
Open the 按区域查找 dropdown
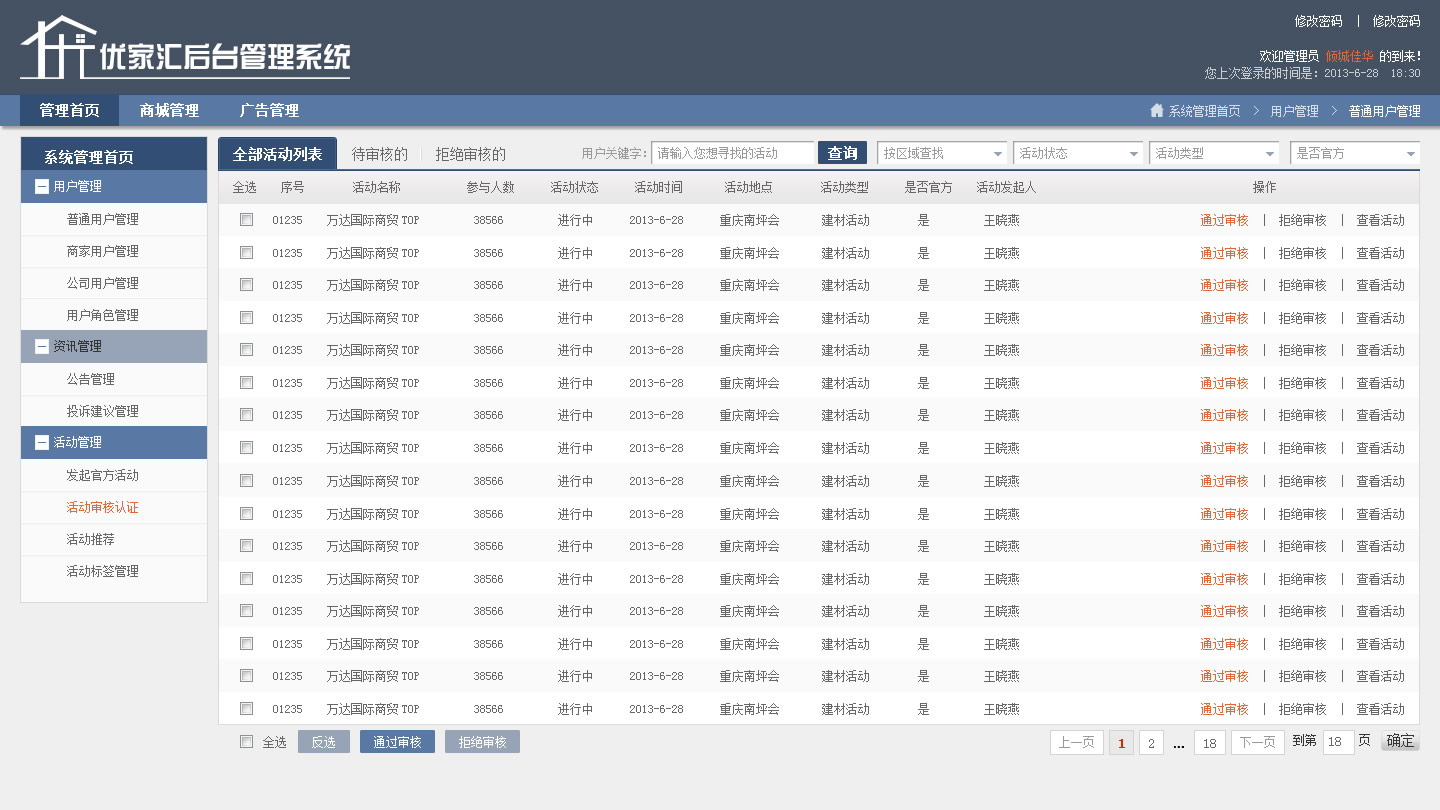[942, 153]
